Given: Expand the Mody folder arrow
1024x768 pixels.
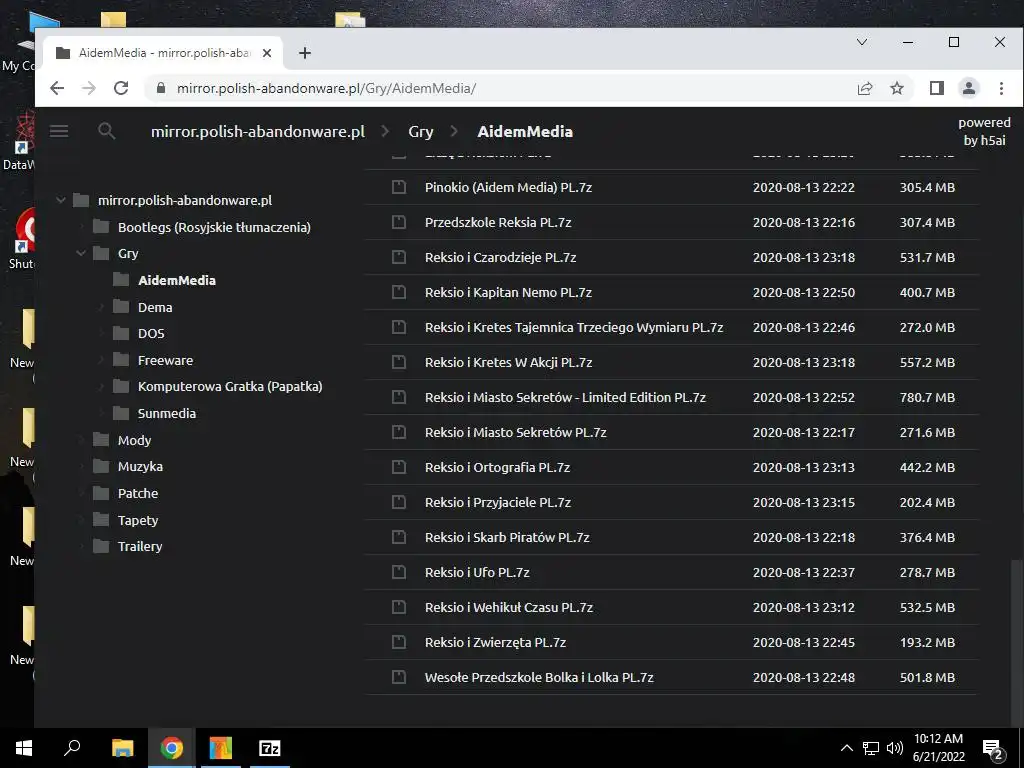Looking at the screenshot, I should [x=81, y=440].
